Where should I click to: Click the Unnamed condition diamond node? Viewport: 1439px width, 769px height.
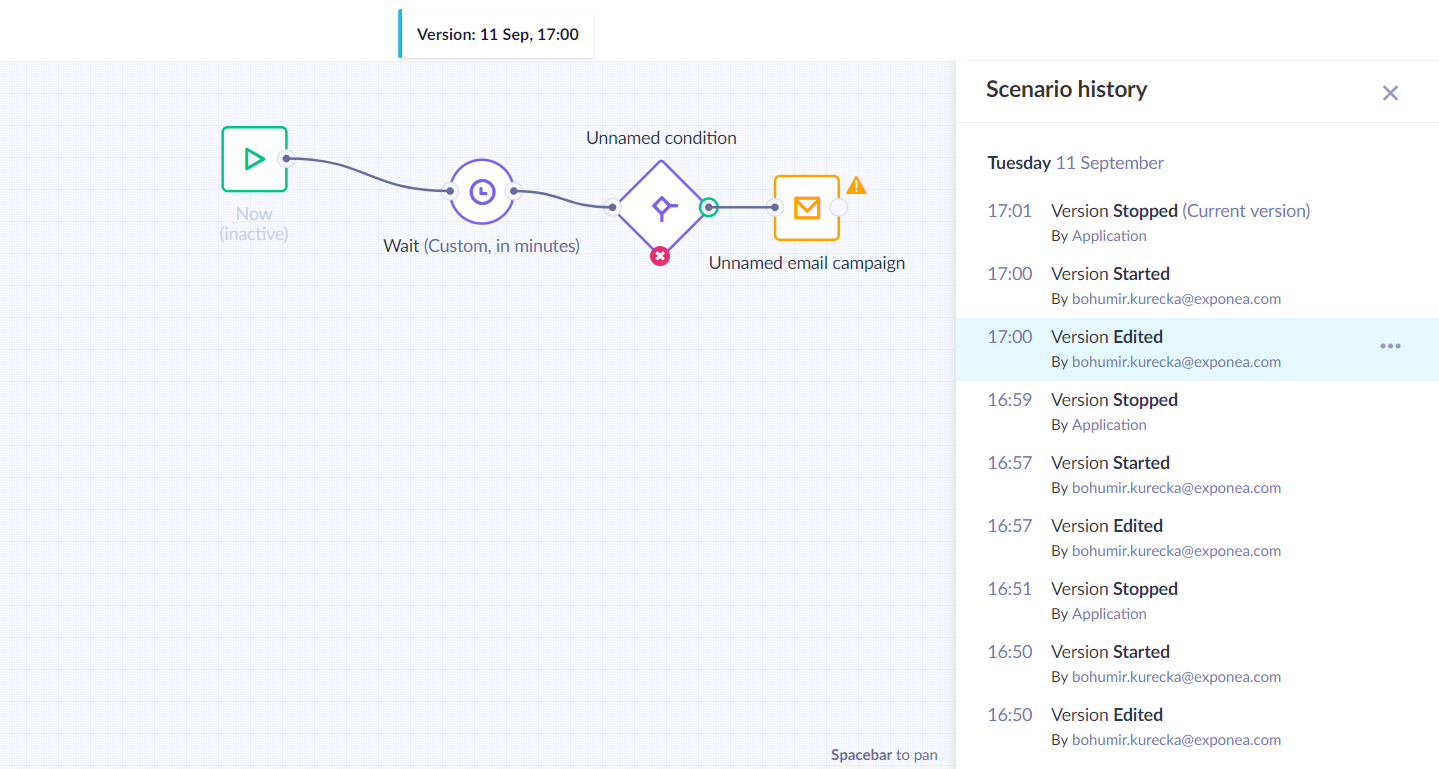(661, 207)
